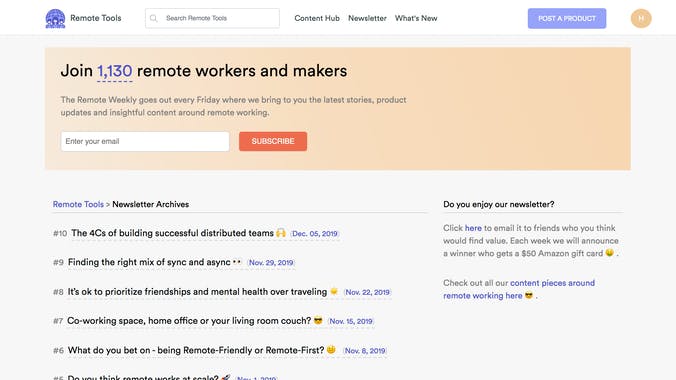Click the 1,130 subscriber count link
Viewport: 676px width, 380px height.
coord(115,71)
